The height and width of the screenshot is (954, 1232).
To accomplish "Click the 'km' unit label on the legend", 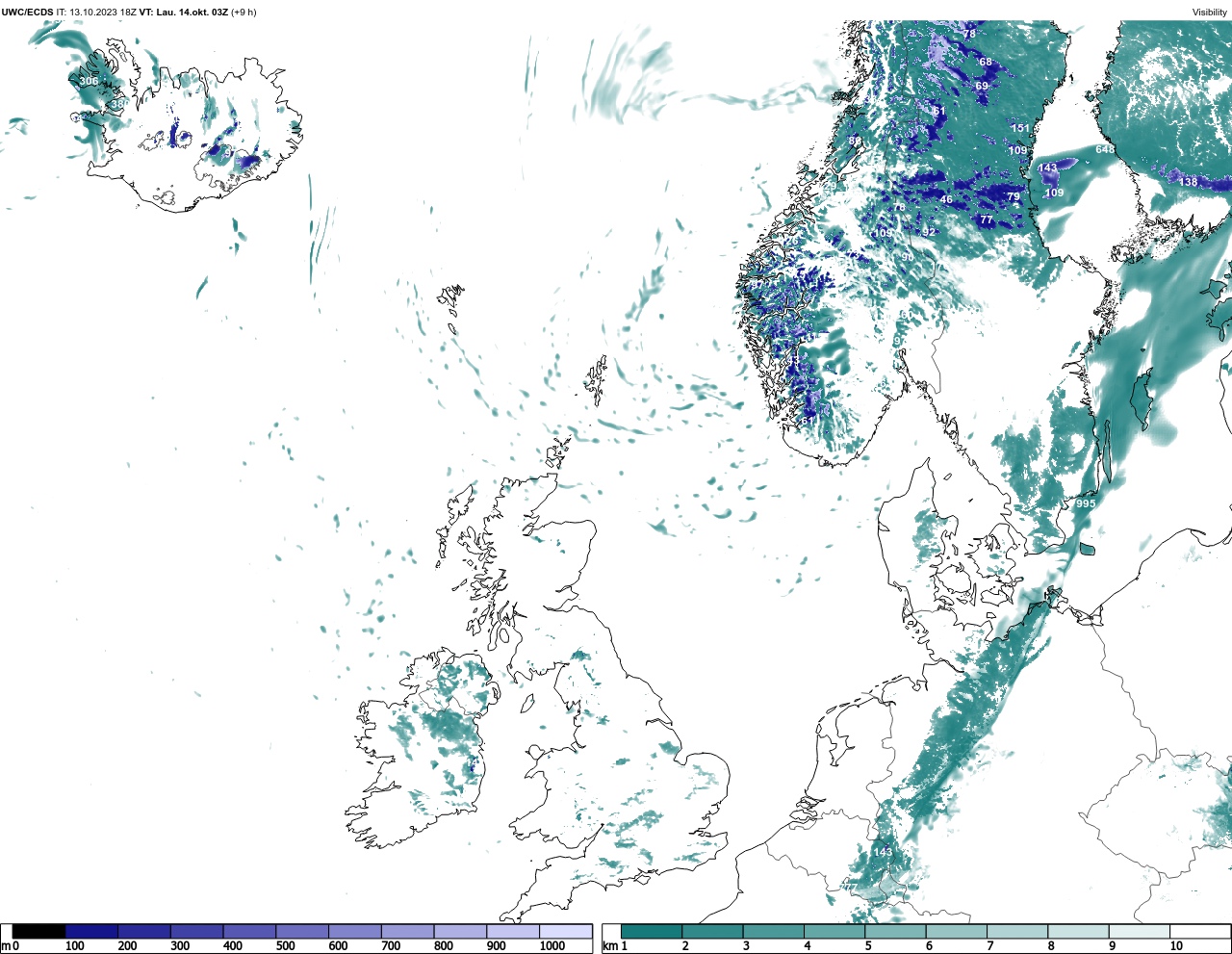I will [609, 946].
